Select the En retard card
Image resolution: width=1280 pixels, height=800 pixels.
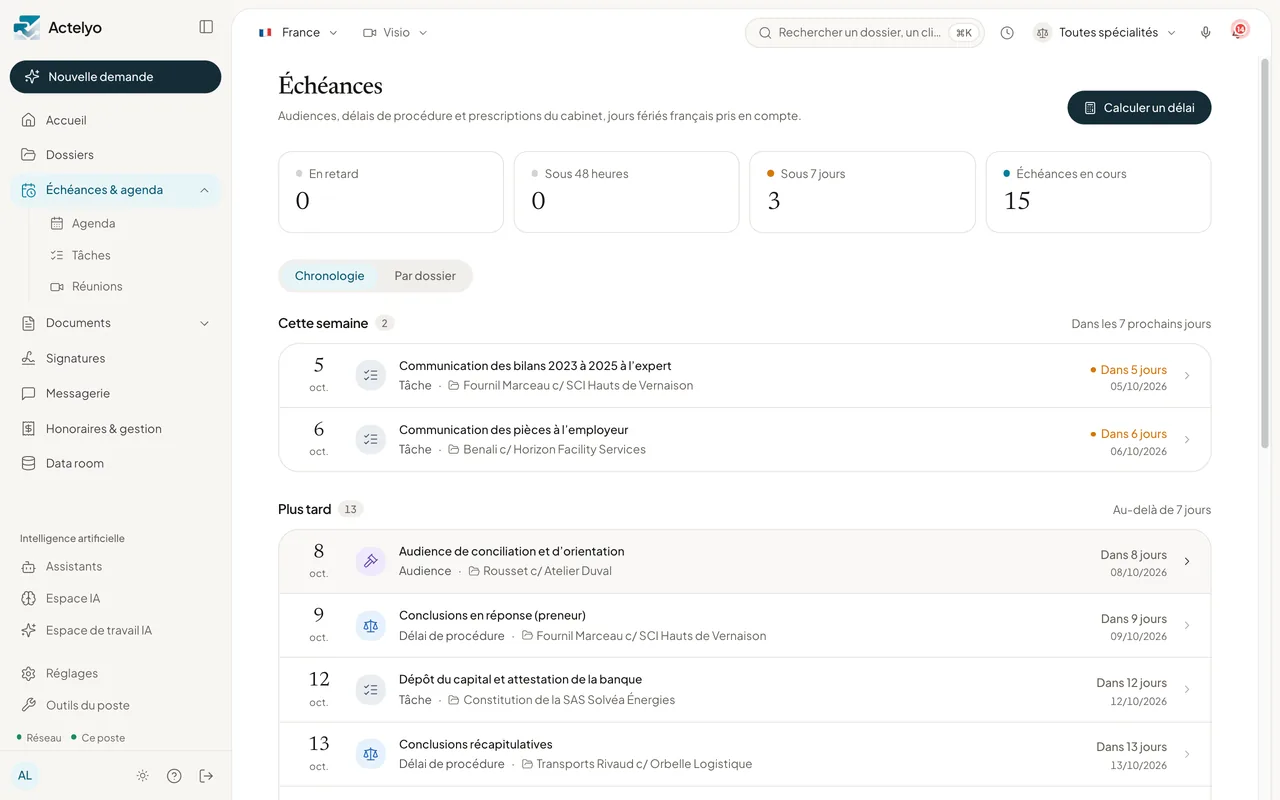[x=391, y=192]
